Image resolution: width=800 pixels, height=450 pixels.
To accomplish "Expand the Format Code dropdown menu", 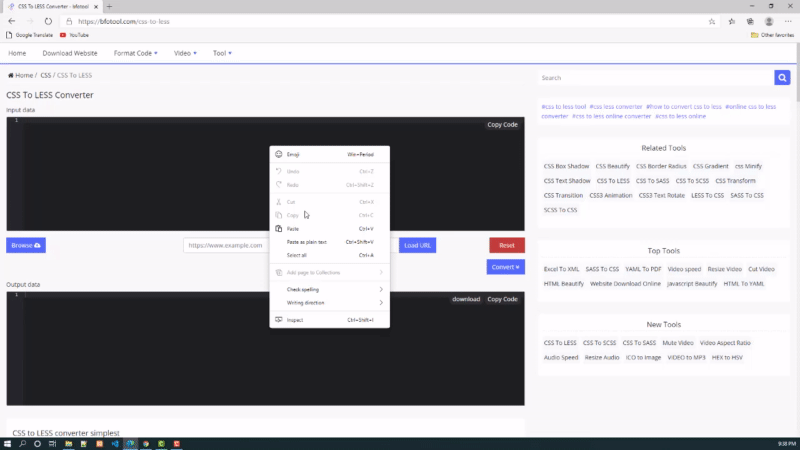I will pos(135,53).
